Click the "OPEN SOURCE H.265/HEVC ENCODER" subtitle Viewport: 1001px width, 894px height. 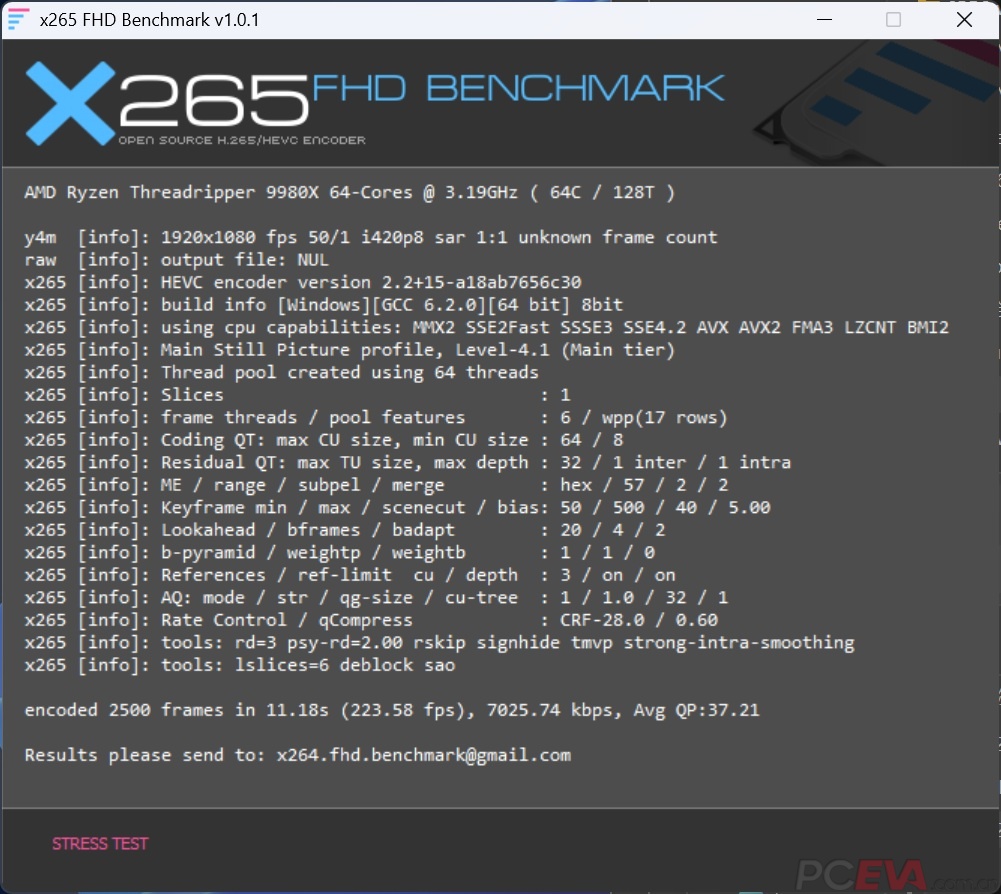click(241, 140)
